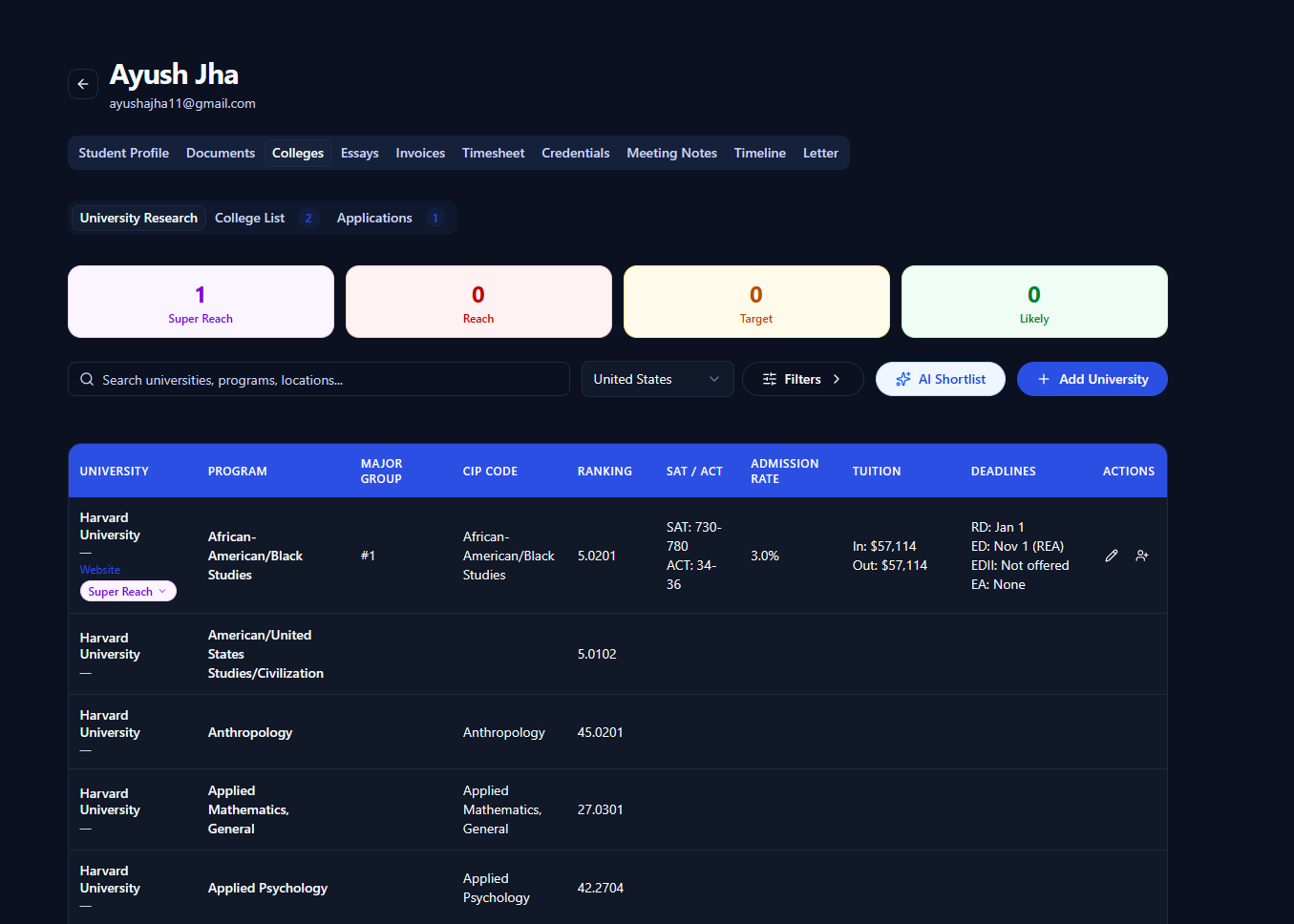Image resolution: width=1294 pixels, height=924 pixels.
Task: Switch to the Student Profile tab
Action: tap(124, 153)
